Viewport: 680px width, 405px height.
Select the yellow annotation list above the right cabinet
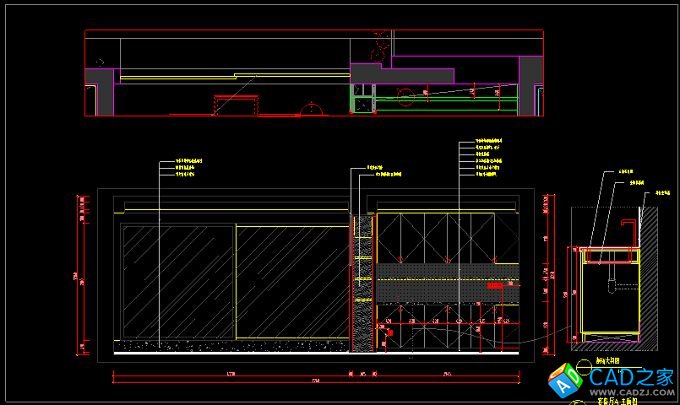(487, 160)
